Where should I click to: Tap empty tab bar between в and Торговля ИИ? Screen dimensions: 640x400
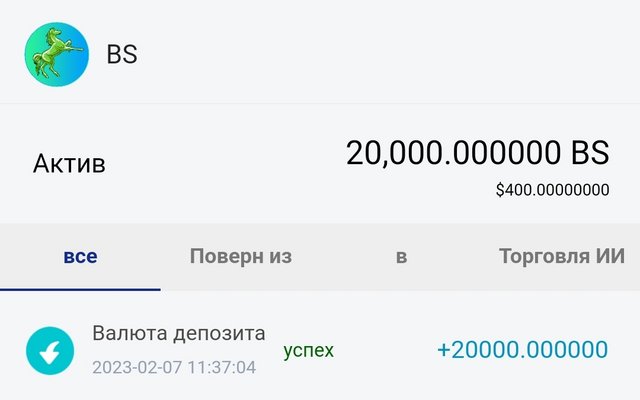click(x=453, y=256)
